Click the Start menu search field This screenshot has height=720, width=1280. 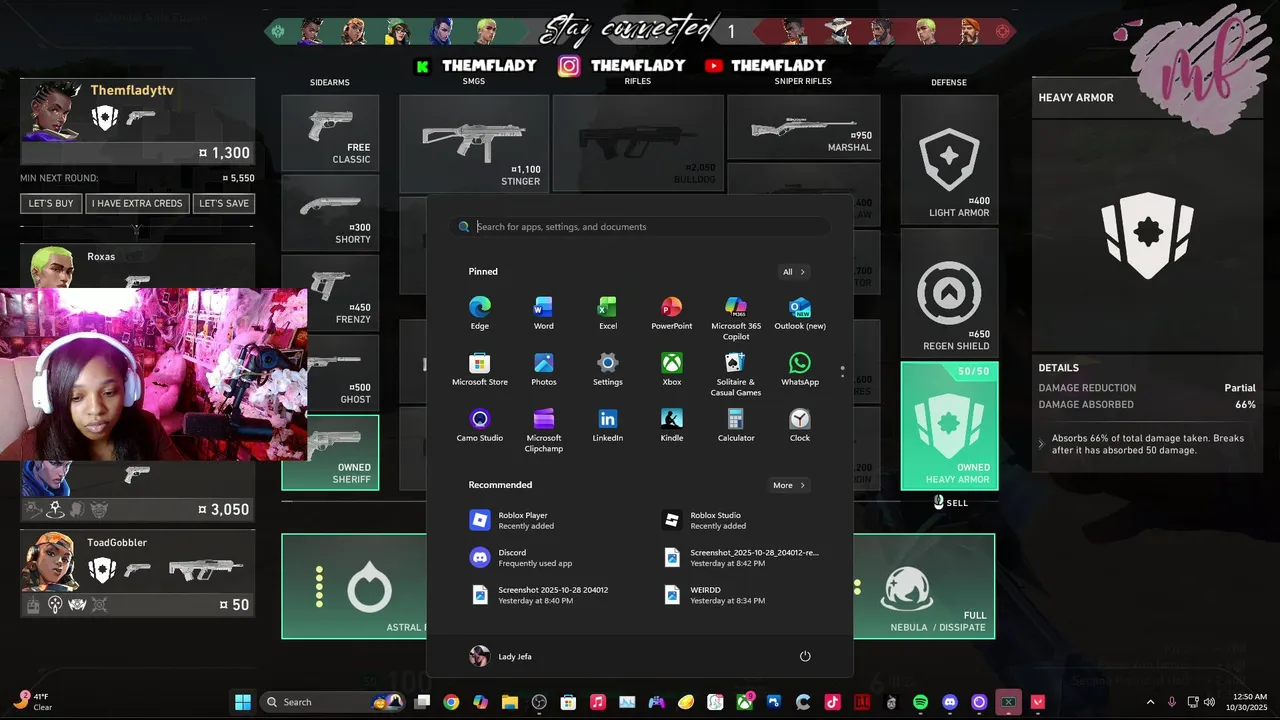(x=640, y=227)
